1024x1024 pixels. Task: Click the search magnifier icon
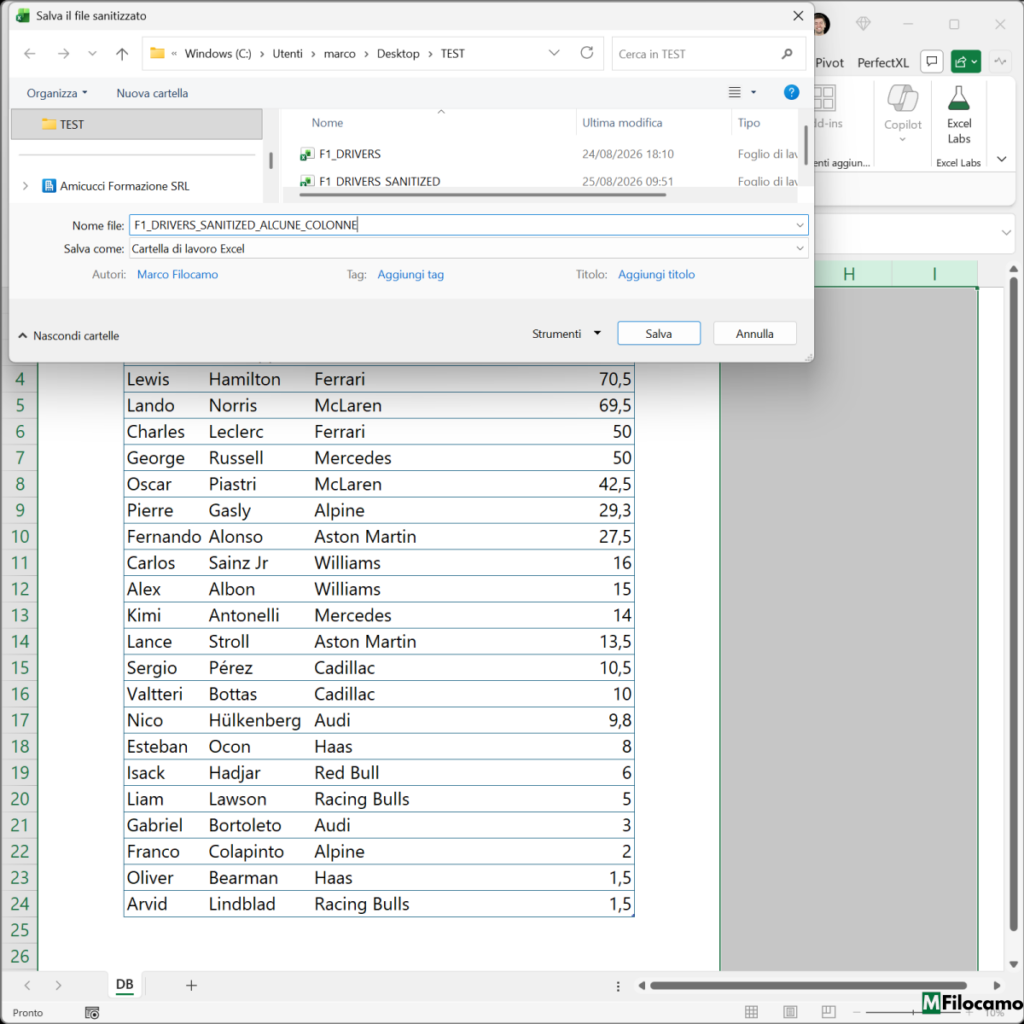click(x=787, y=54)
